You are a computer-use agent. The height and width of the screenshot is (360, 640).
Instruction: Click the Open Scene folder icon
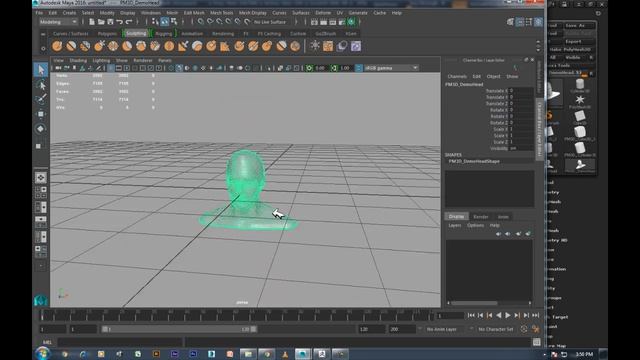click(101, 22)
